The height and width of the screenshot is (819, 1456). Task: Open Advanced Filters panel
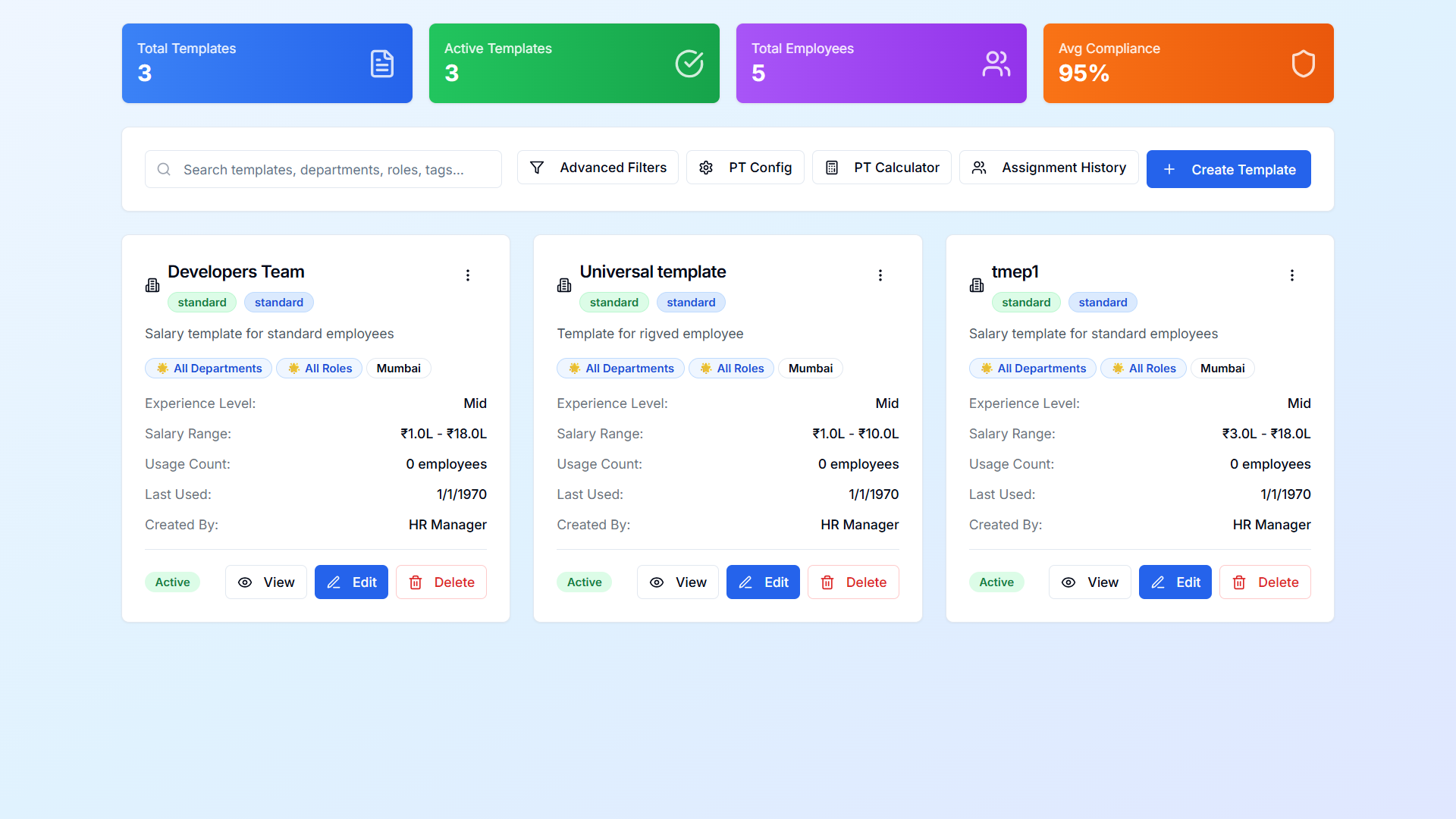click(x=598, y=168)
